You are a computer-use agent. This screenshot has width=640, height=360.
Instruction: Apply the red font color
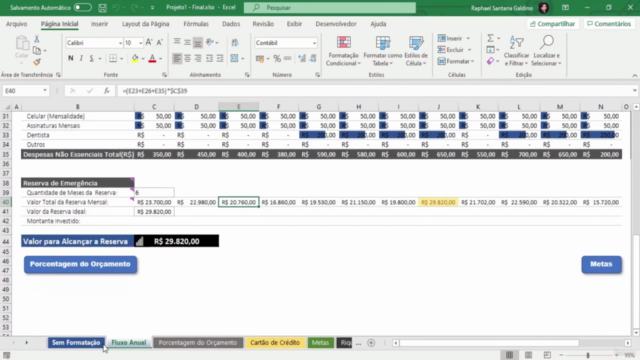[x=152, y=58]
